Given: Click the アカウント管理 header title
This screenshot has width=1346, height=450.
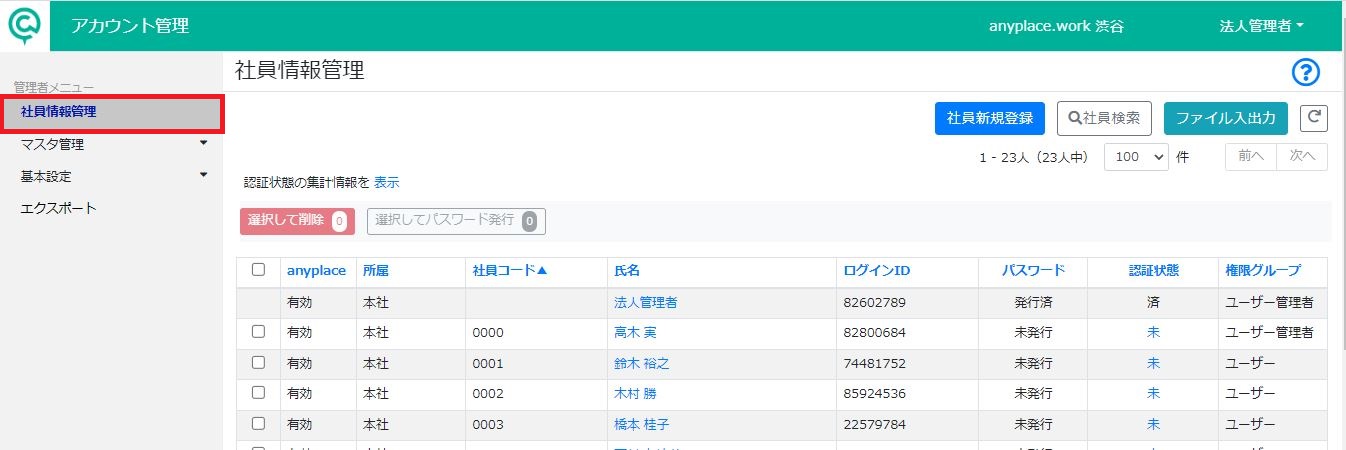Looking at the screenshot, I should coord(130,26).
